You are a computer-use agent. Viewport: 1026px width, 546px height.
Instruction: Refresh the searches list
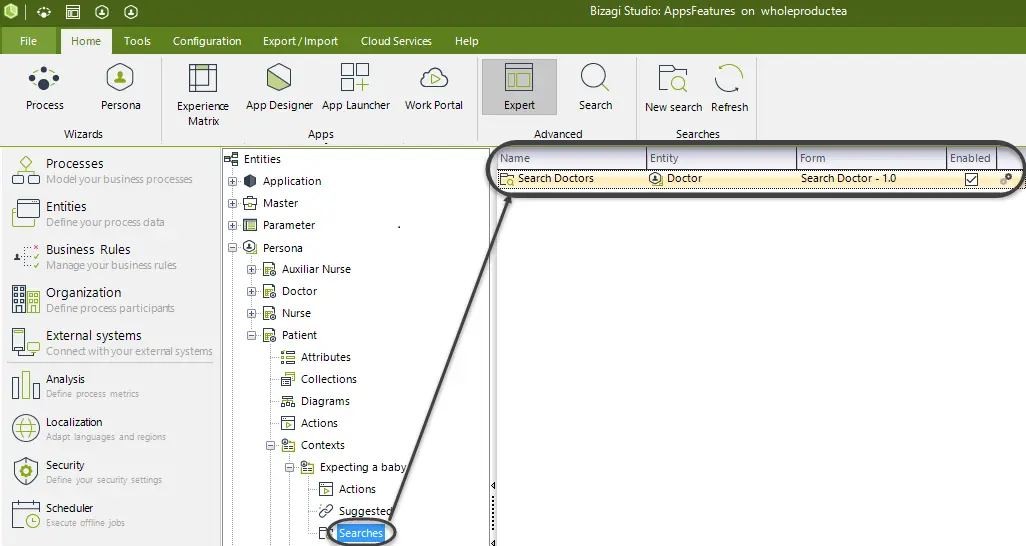tap(729, 89)
